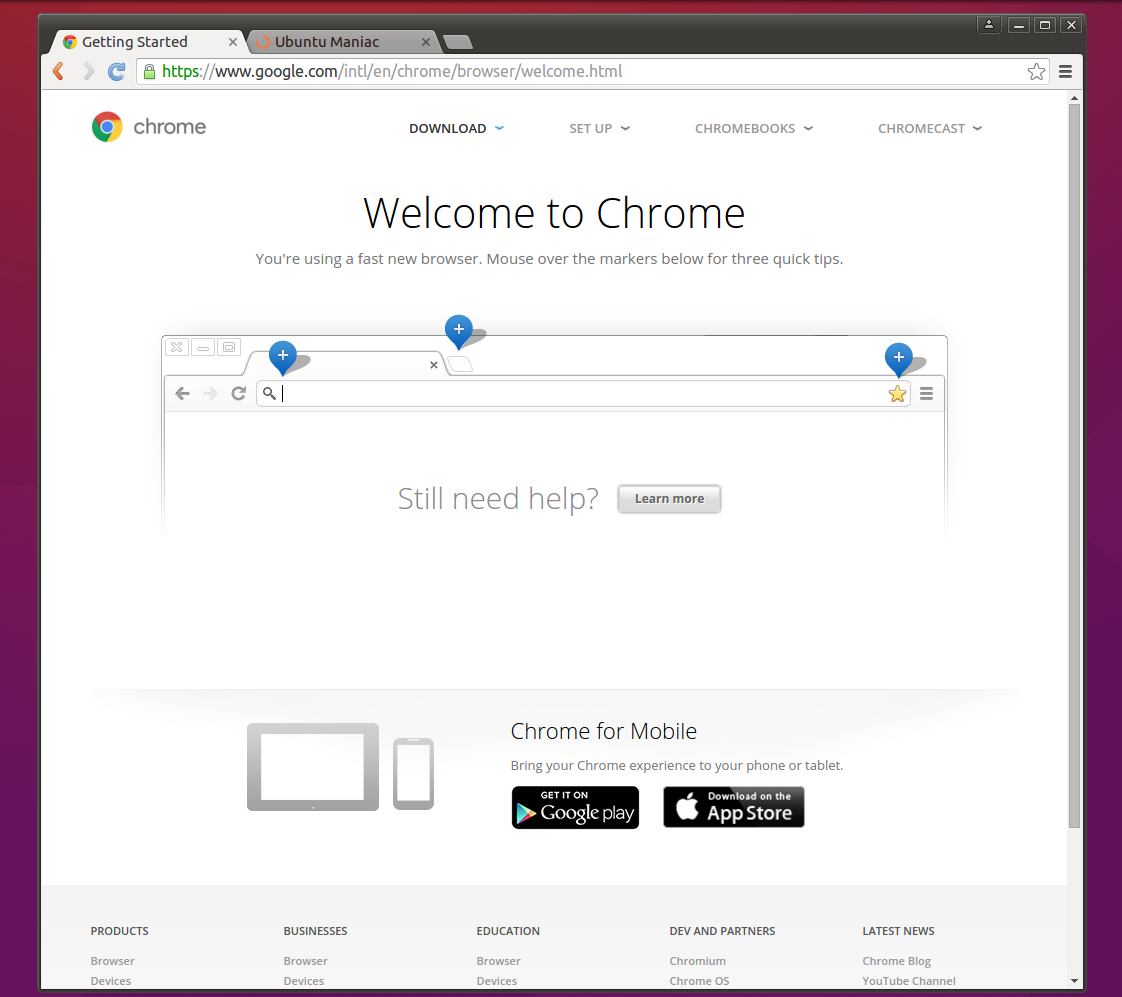This screenshot has width=1122, height=997.
Task: Open the Browser link under EDUCATION
Action: [499, 961]
